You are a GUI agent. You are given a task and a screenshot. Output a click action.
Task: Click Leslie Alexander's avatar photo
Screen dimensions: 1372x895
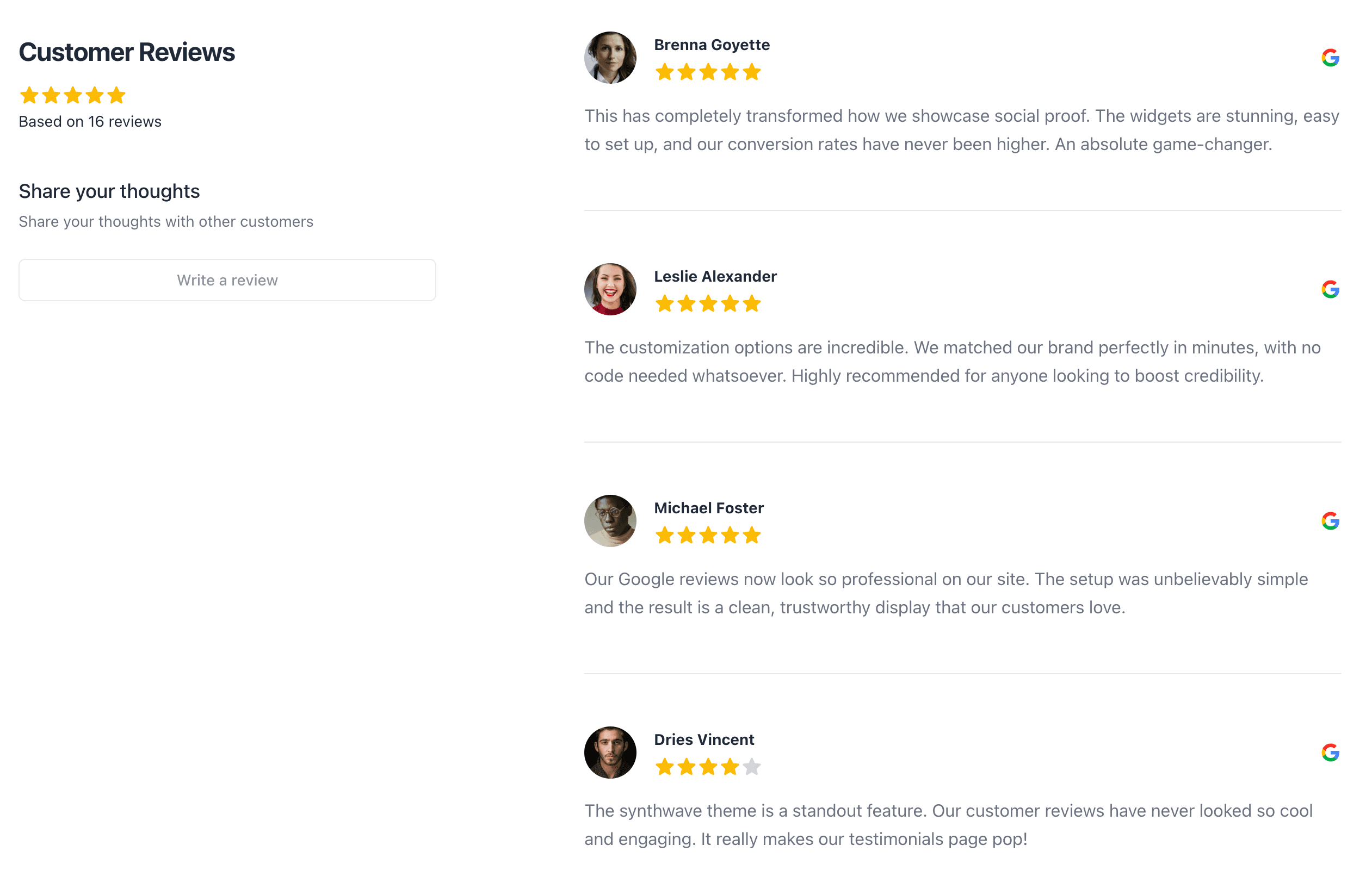[x=610, y=290]
